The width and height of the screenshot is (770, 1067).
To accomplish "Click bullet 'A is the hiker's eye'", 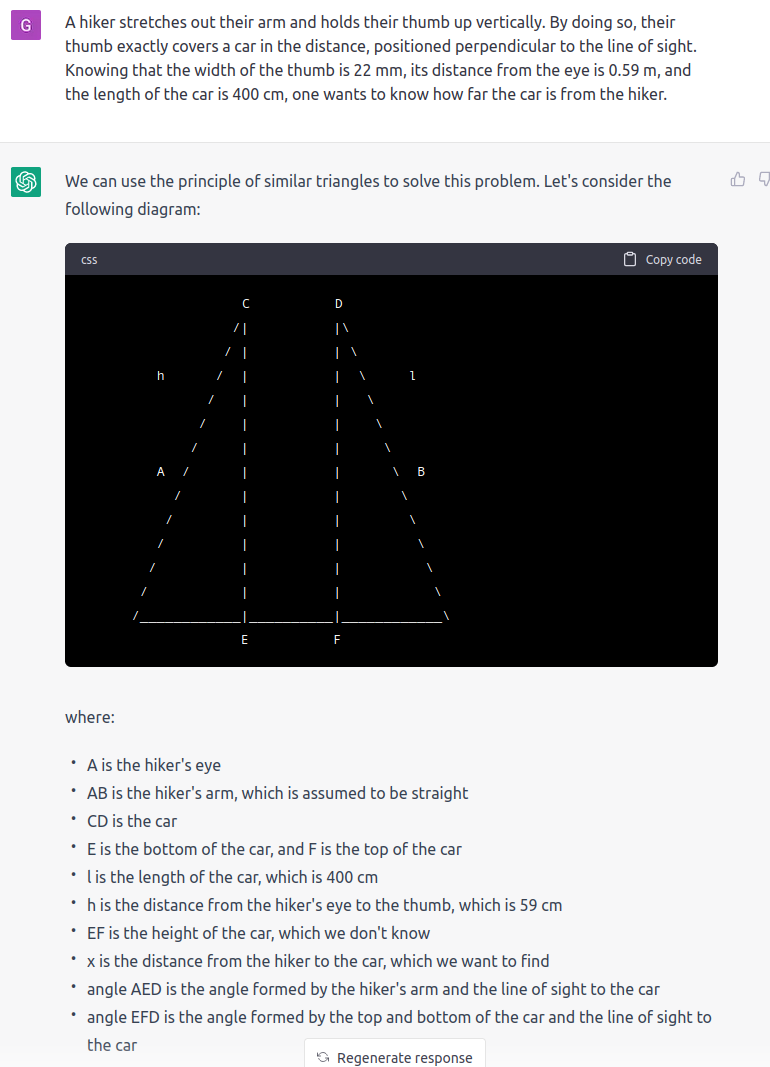I will [154, 765].
